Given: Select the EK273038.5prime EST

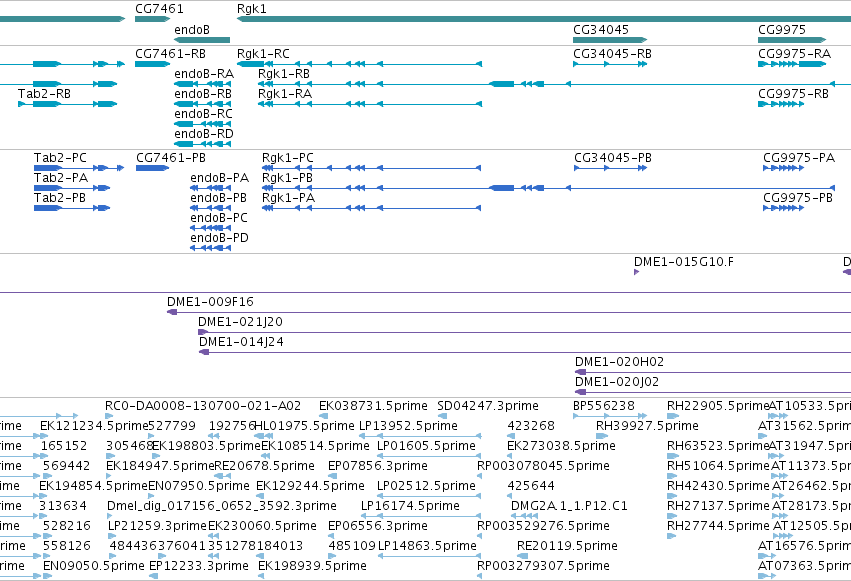Looking at the screenshot, I should (512, 457).
